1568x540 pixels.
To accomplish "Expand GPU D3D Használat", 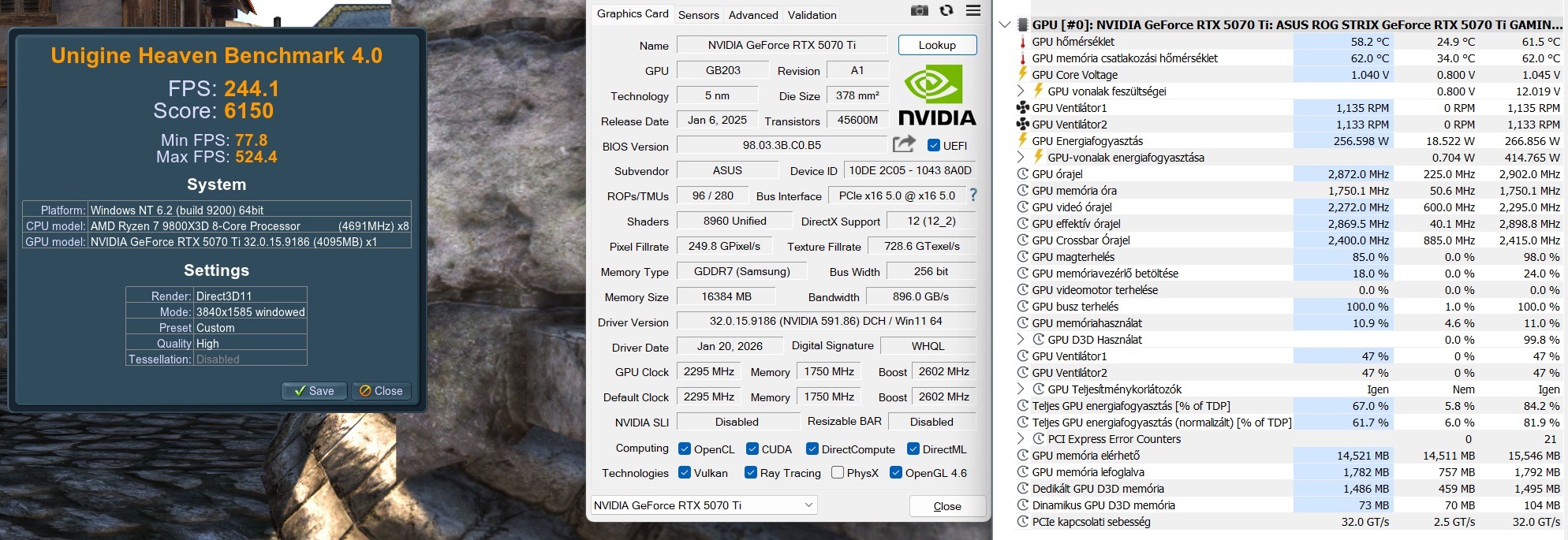I will point(1021,340).
